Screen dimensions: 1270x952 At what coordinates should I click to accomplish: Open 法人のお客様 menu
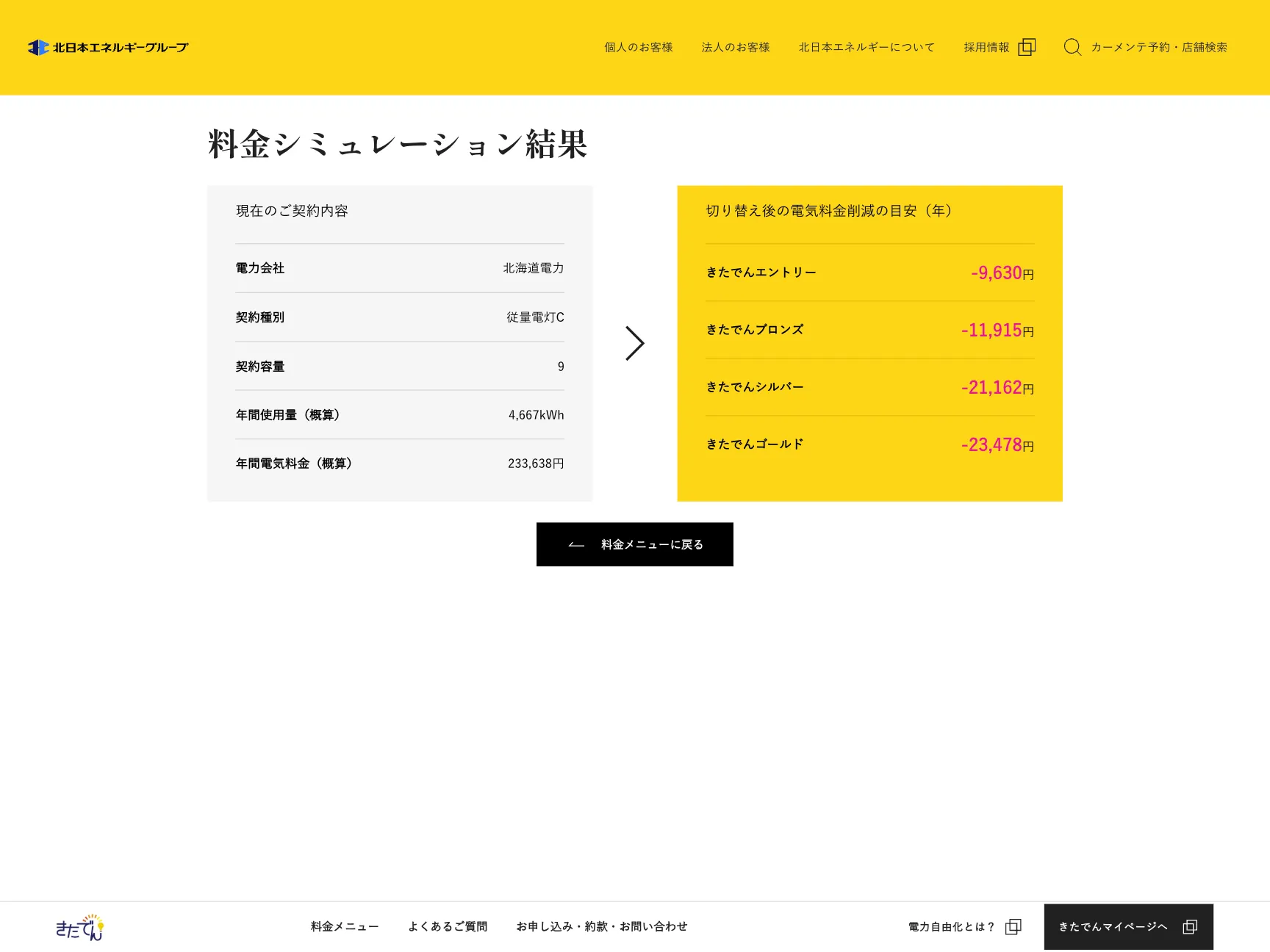(735, 48)
